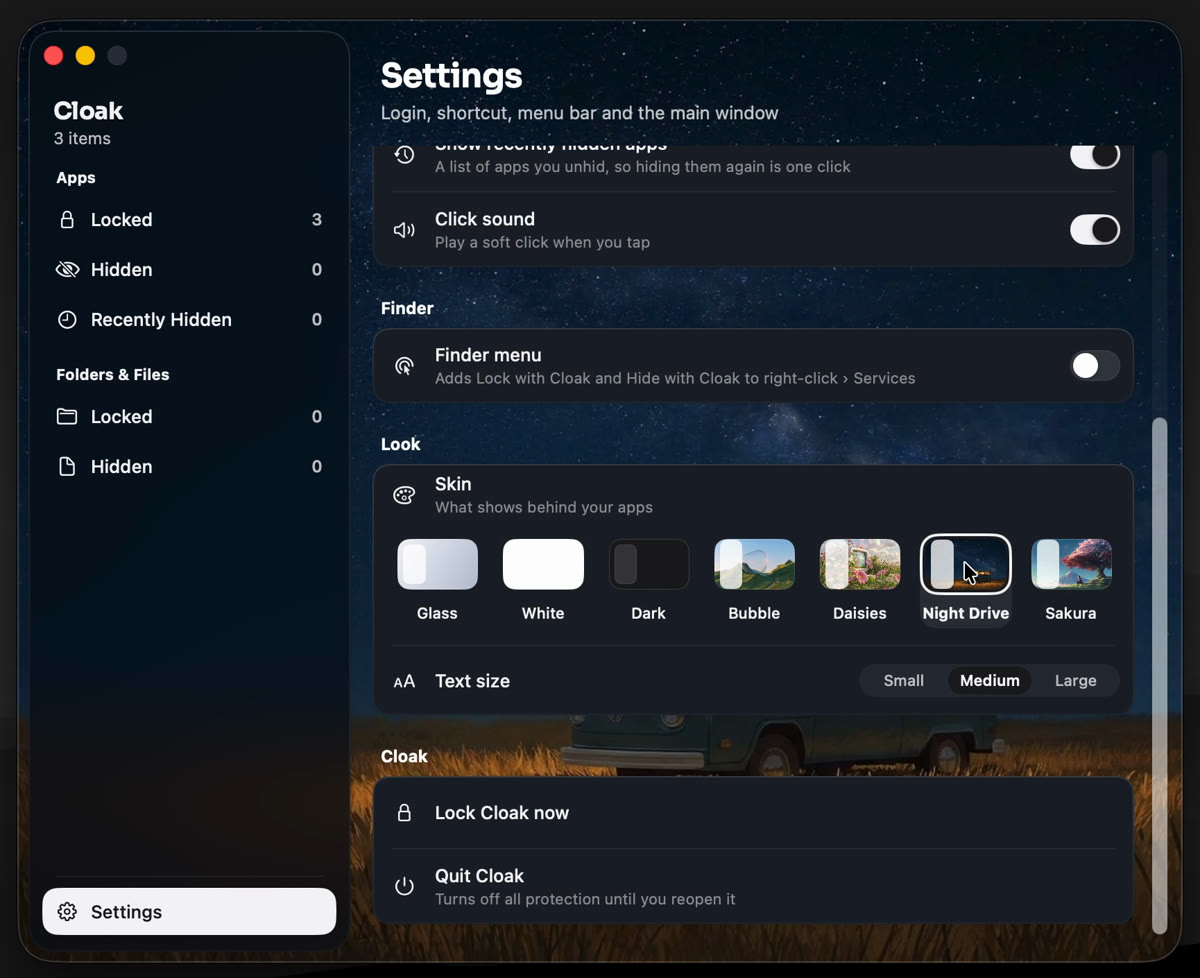This screenshot has width=1200, height=978.
Task: Click the power icon next to Quit Cloak
Action: coord(404,886)
